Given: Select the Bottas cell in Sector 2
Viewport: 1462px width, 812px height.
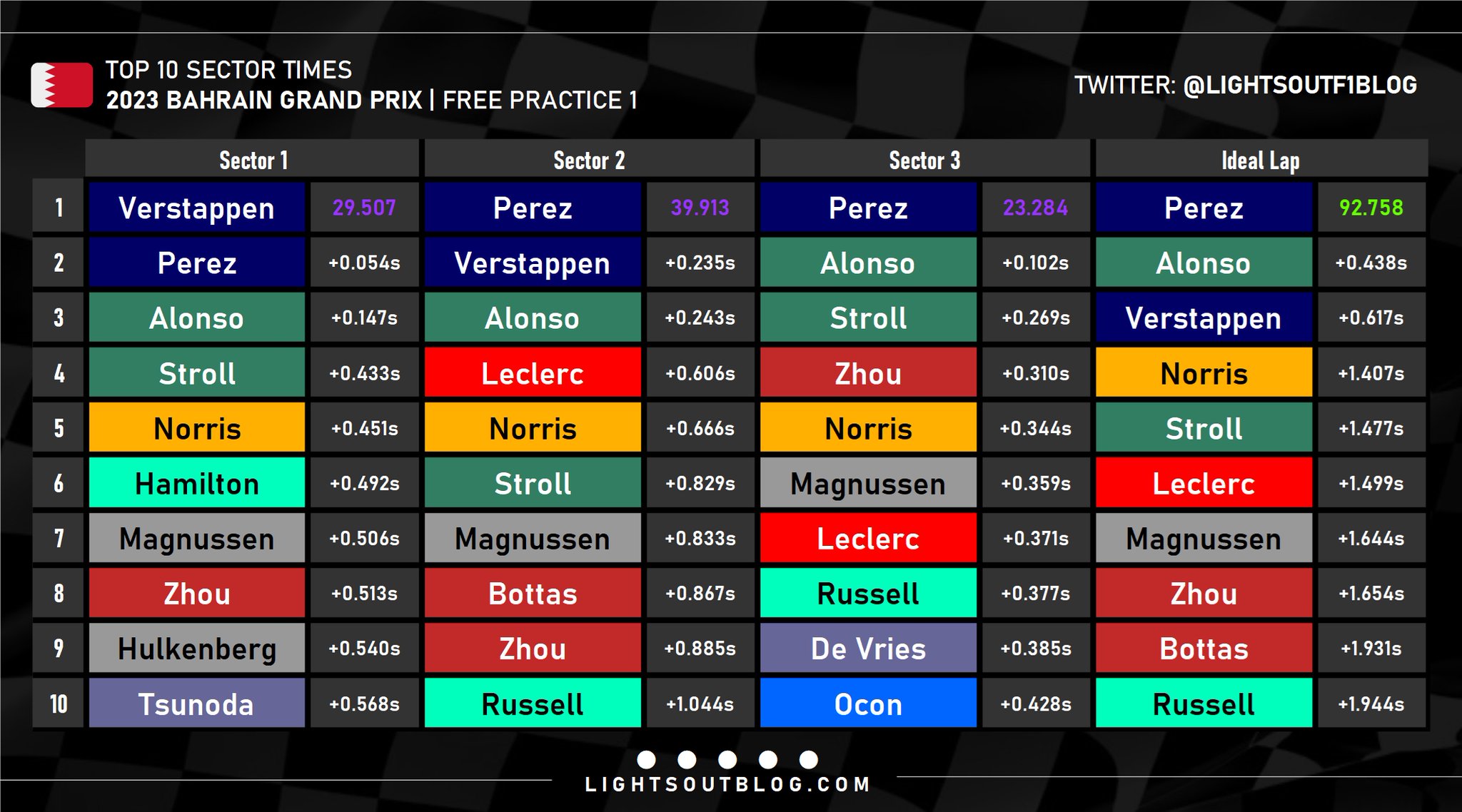Looking at the screenshot, I should point(533,594).
